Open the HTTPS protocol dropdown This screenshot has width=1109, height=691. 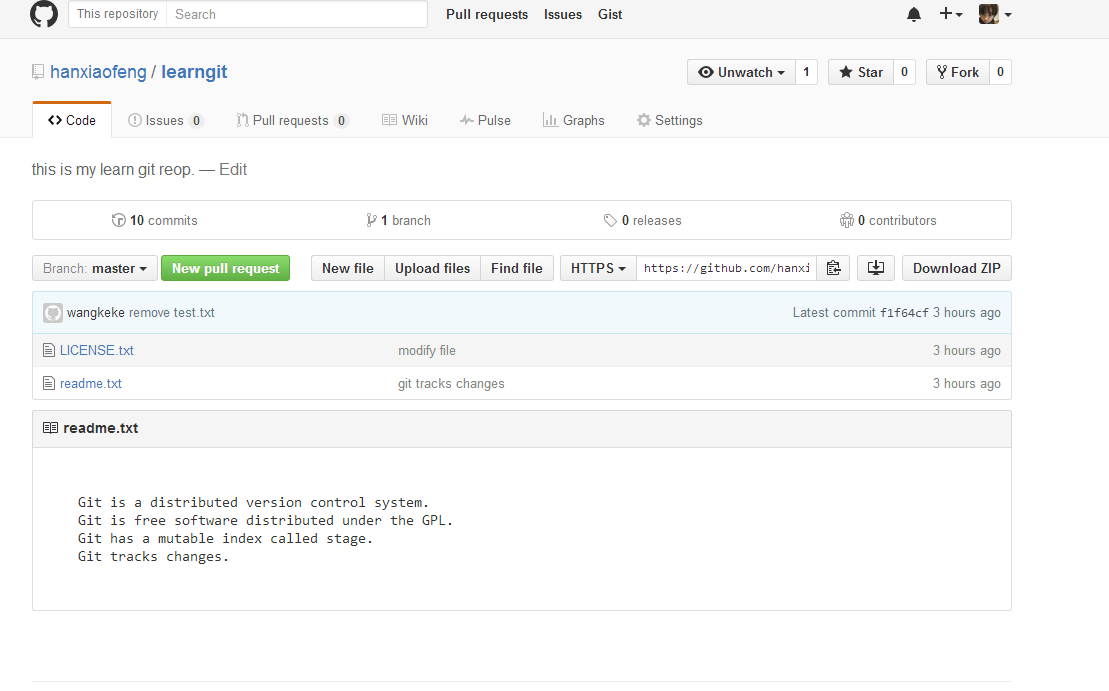click(598, 268)
